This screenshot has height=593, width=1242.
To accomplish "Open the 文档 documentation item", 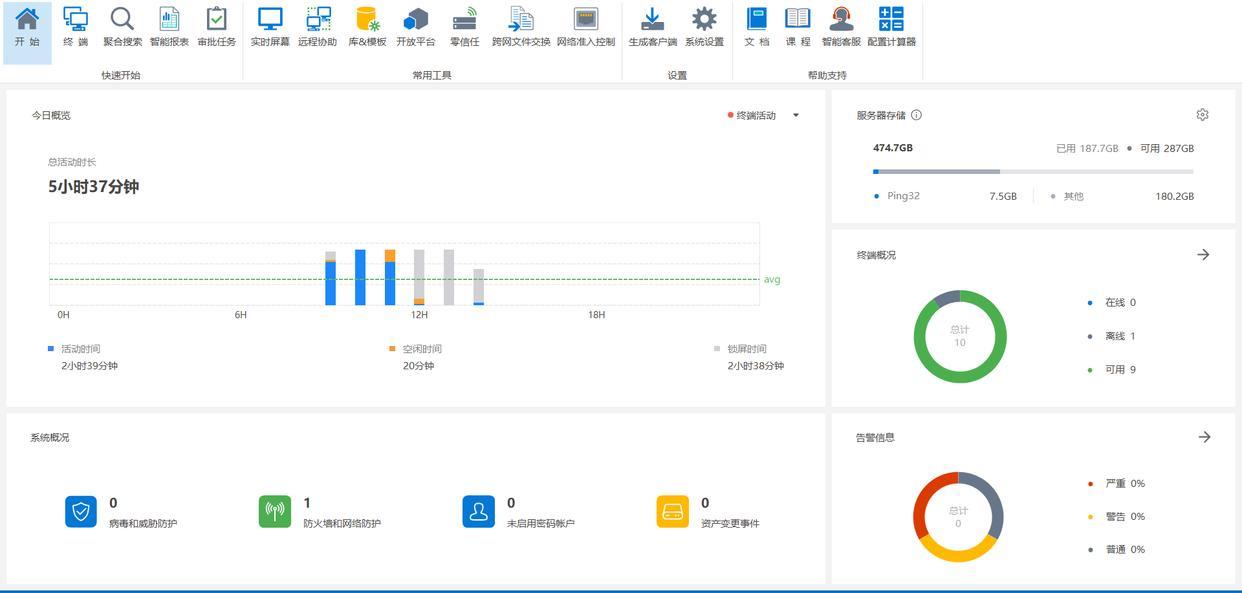I will (x=757, y=27).
